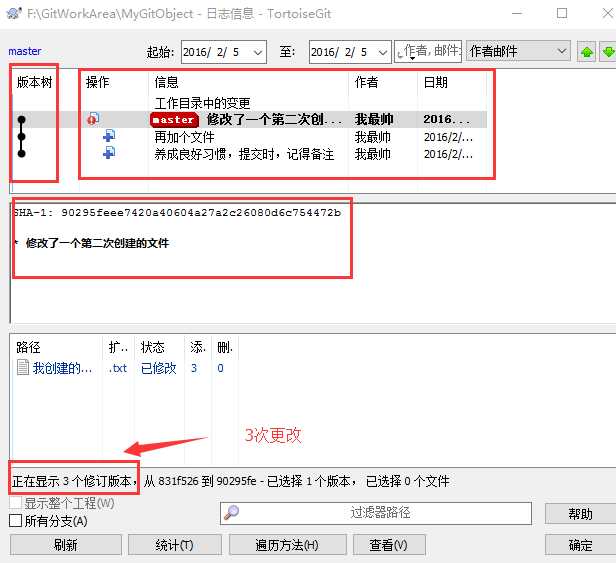Click the 刷新 button

[x=66, y=545]
